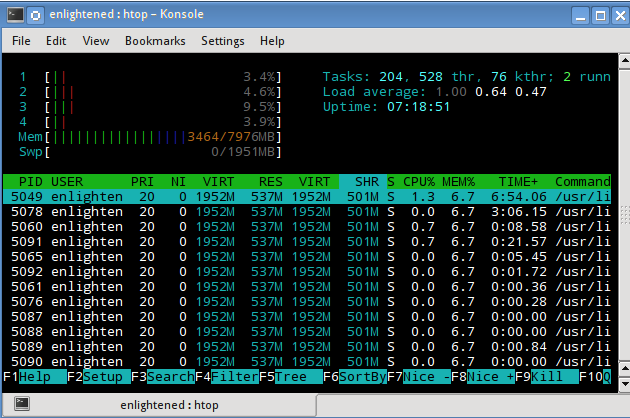
Task: Sort by the RES column header
Action: click(x=270, y=182)
